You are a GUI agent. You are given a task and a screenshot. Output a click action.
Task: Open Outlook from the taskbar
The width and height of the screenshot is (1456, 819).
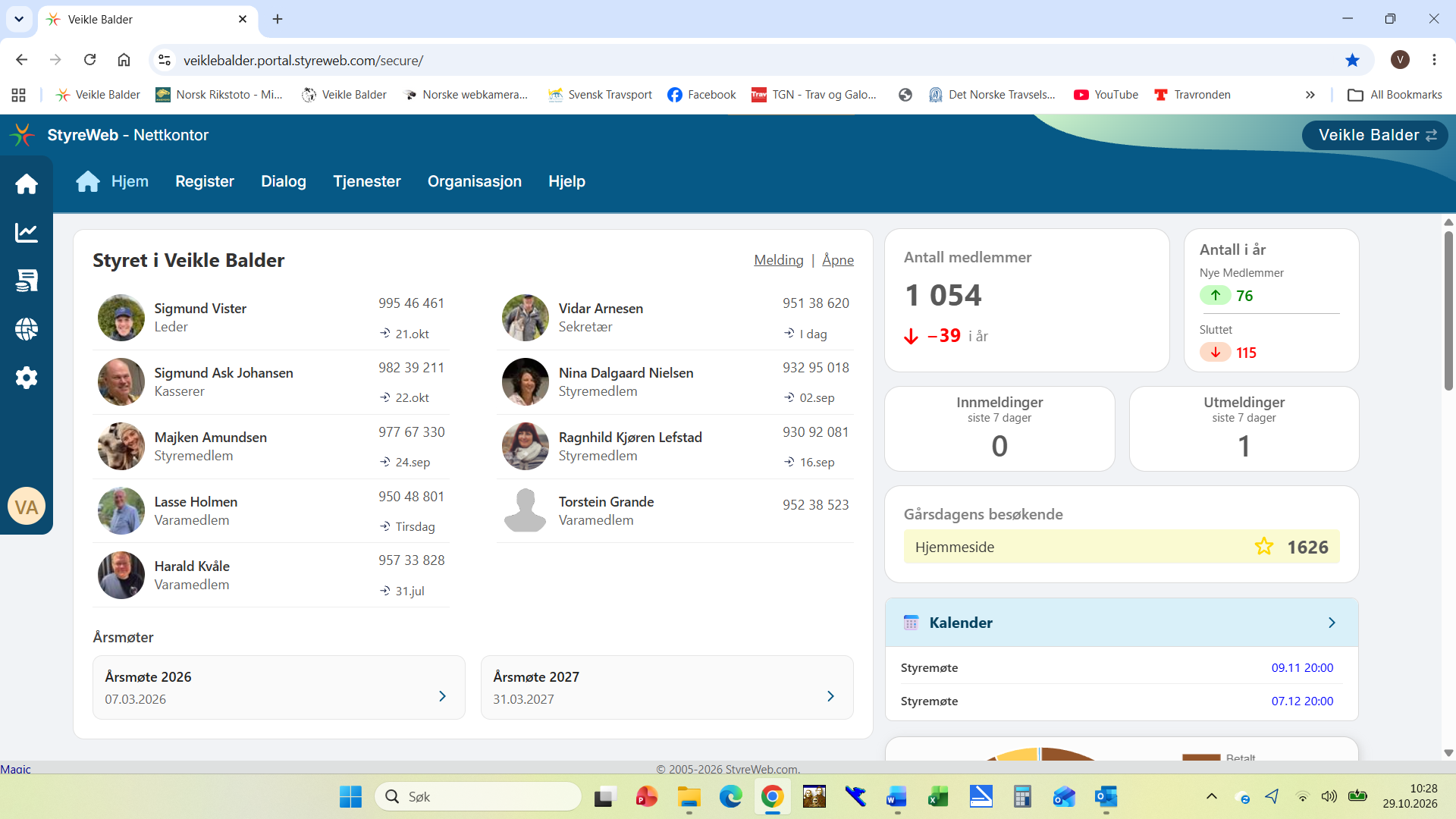pos(1106,796)
